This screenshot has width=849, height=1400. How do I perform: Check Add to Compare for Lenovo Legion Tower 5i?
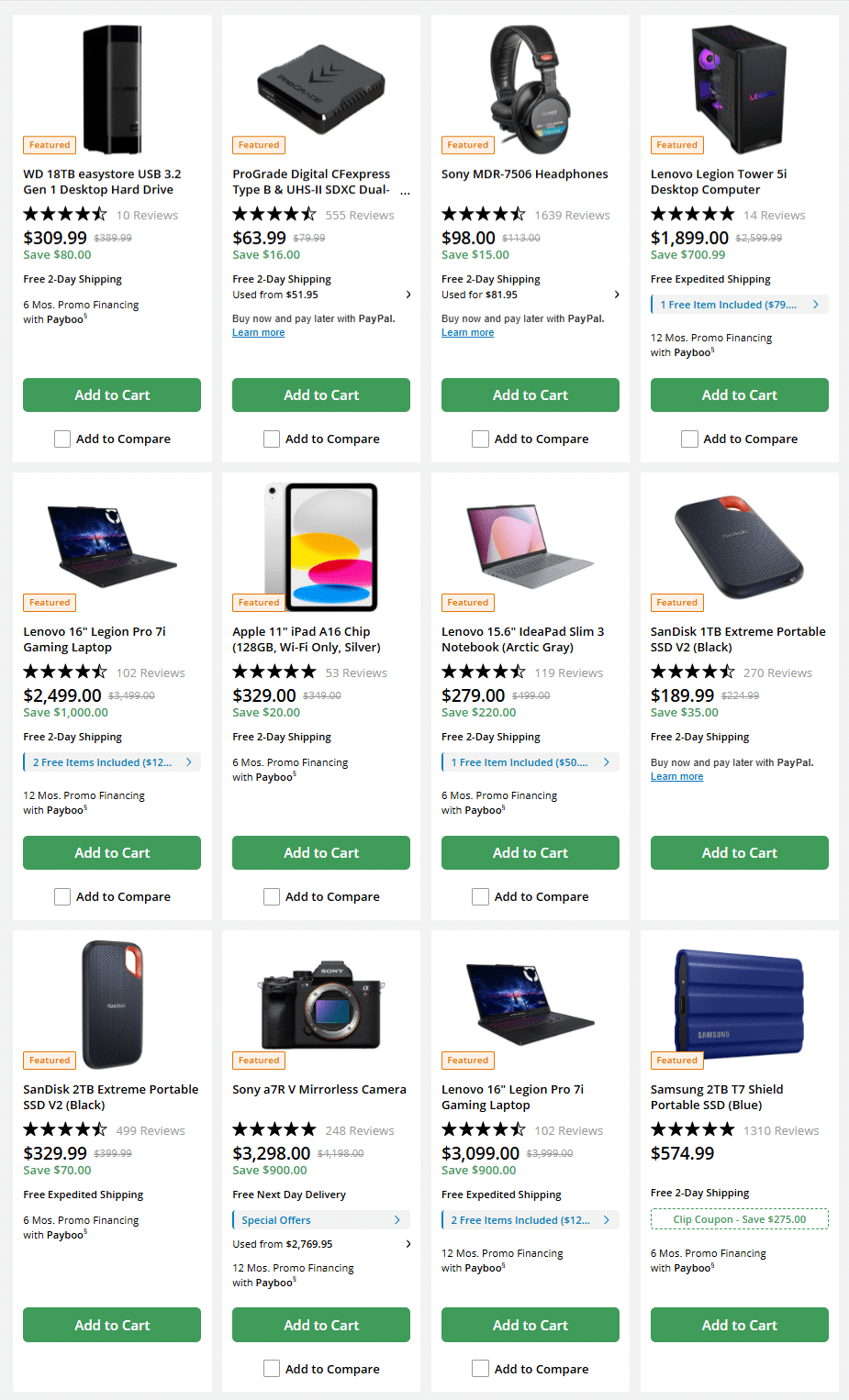tap(689, 439)
